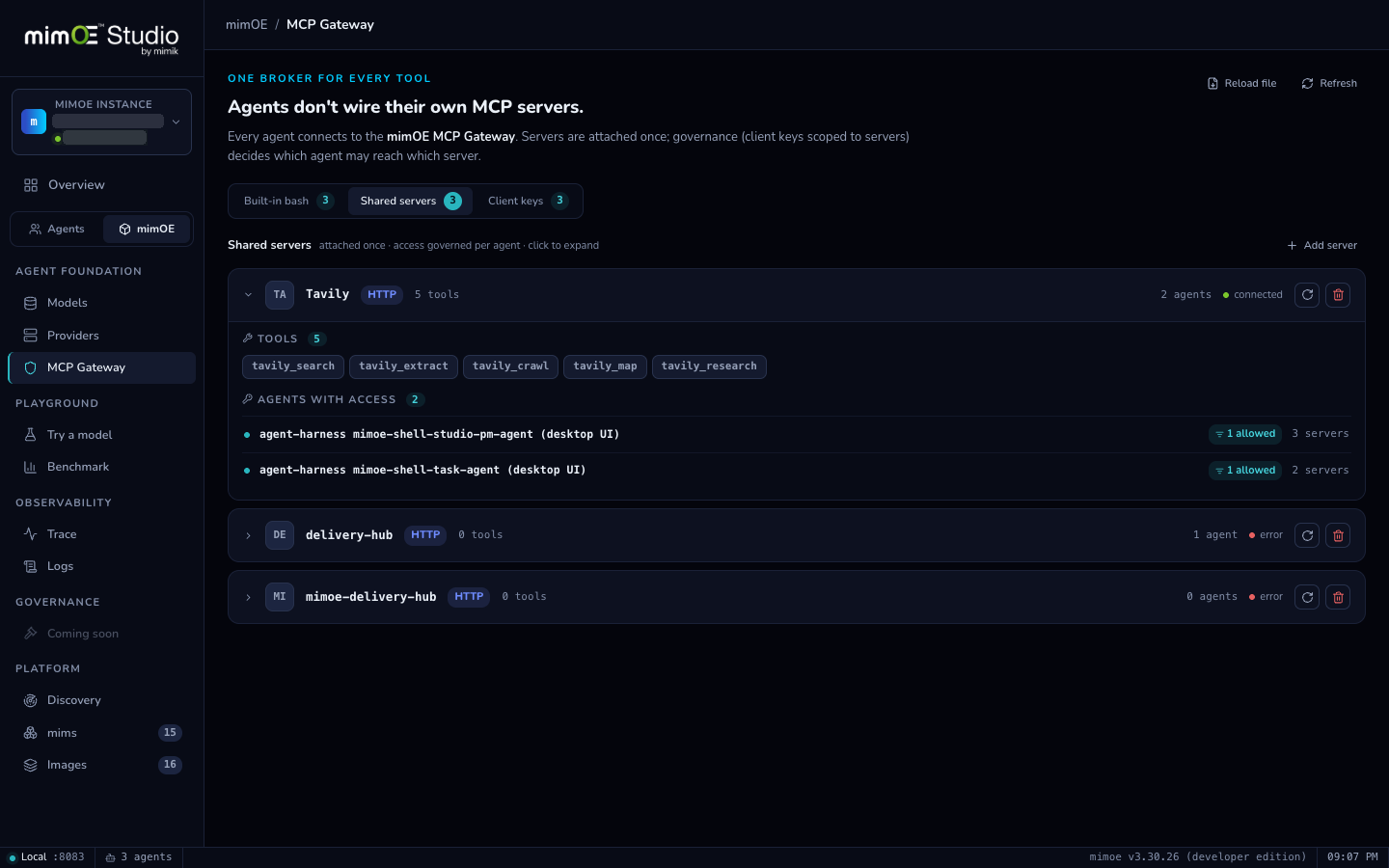Click 1 allowed badge for task-agent

click(x=1245, y=471)
